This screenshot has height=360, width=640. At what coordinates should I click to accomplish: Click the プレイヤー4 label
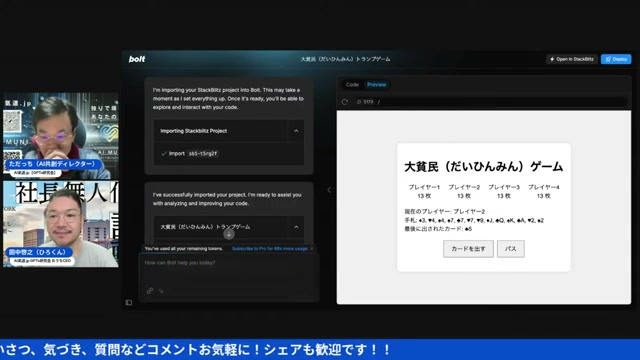(544, 187)
